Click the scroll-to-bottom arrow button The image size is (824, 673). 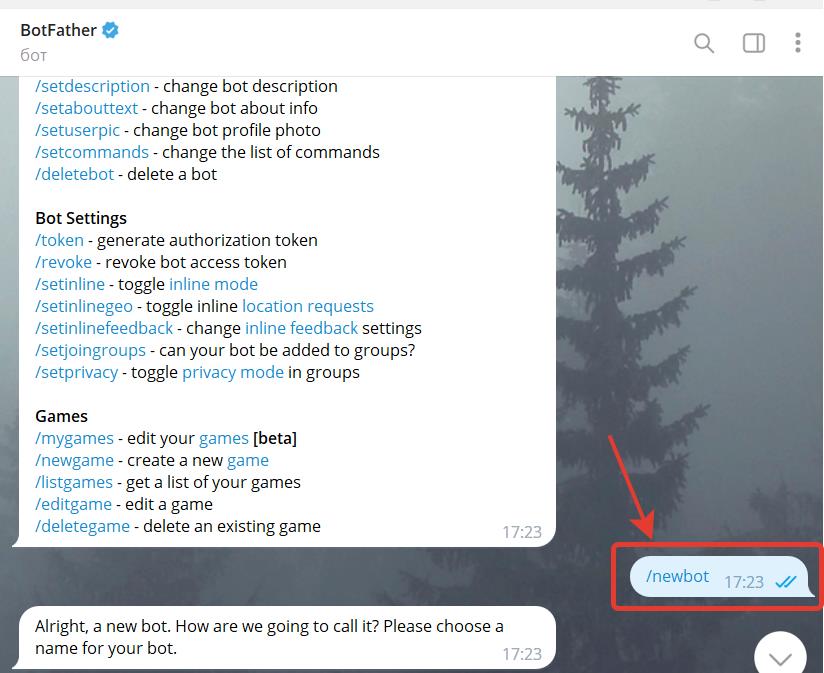(780, 657)
